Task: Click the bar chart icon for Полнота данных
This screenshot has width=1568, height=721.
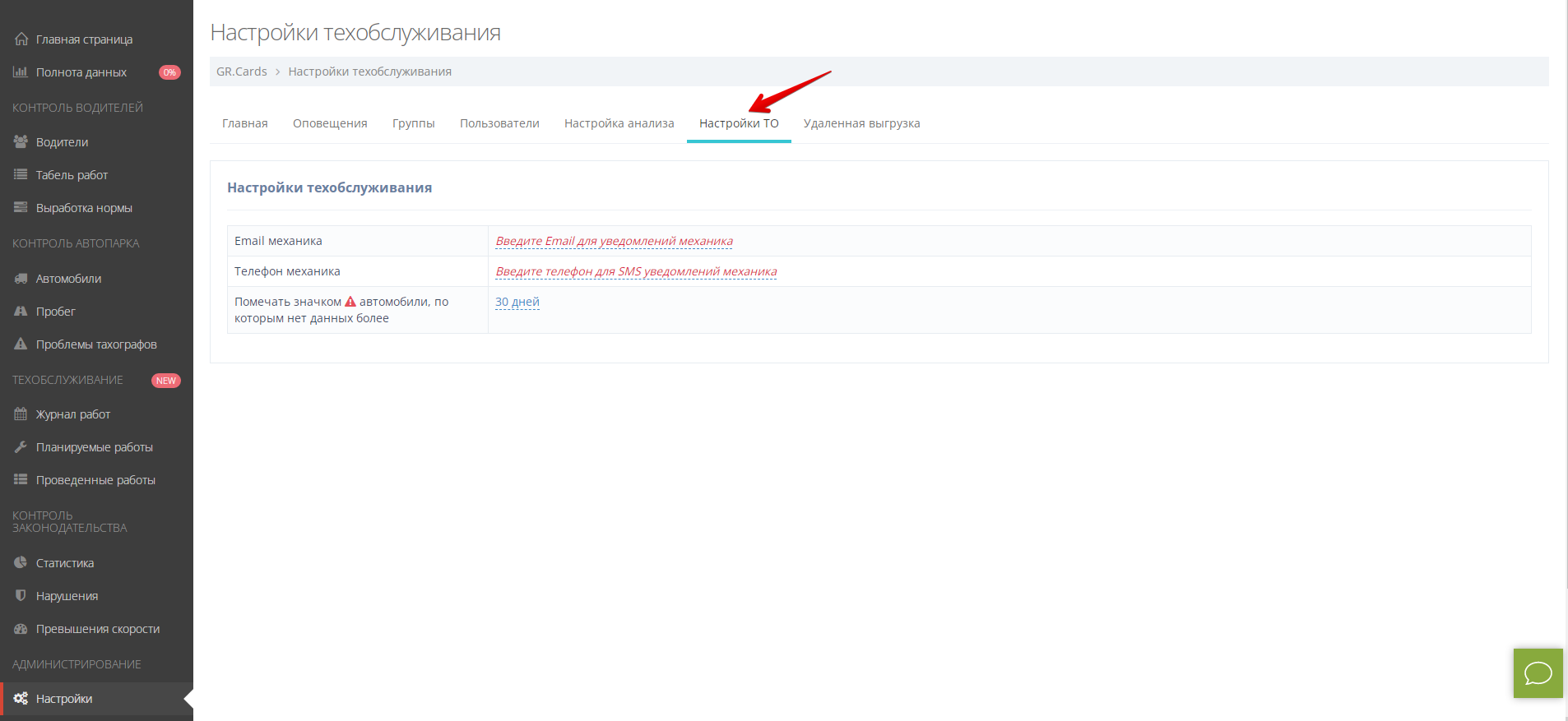Action: [21, 72]
